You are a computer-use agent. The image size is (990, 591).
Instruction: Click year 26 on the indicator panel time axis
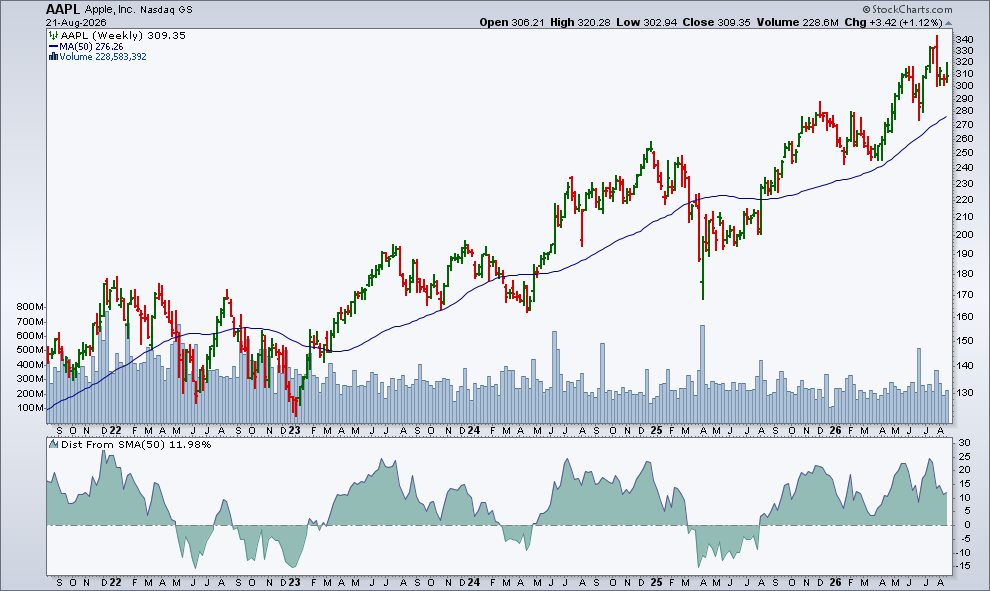tap(835, 582)
